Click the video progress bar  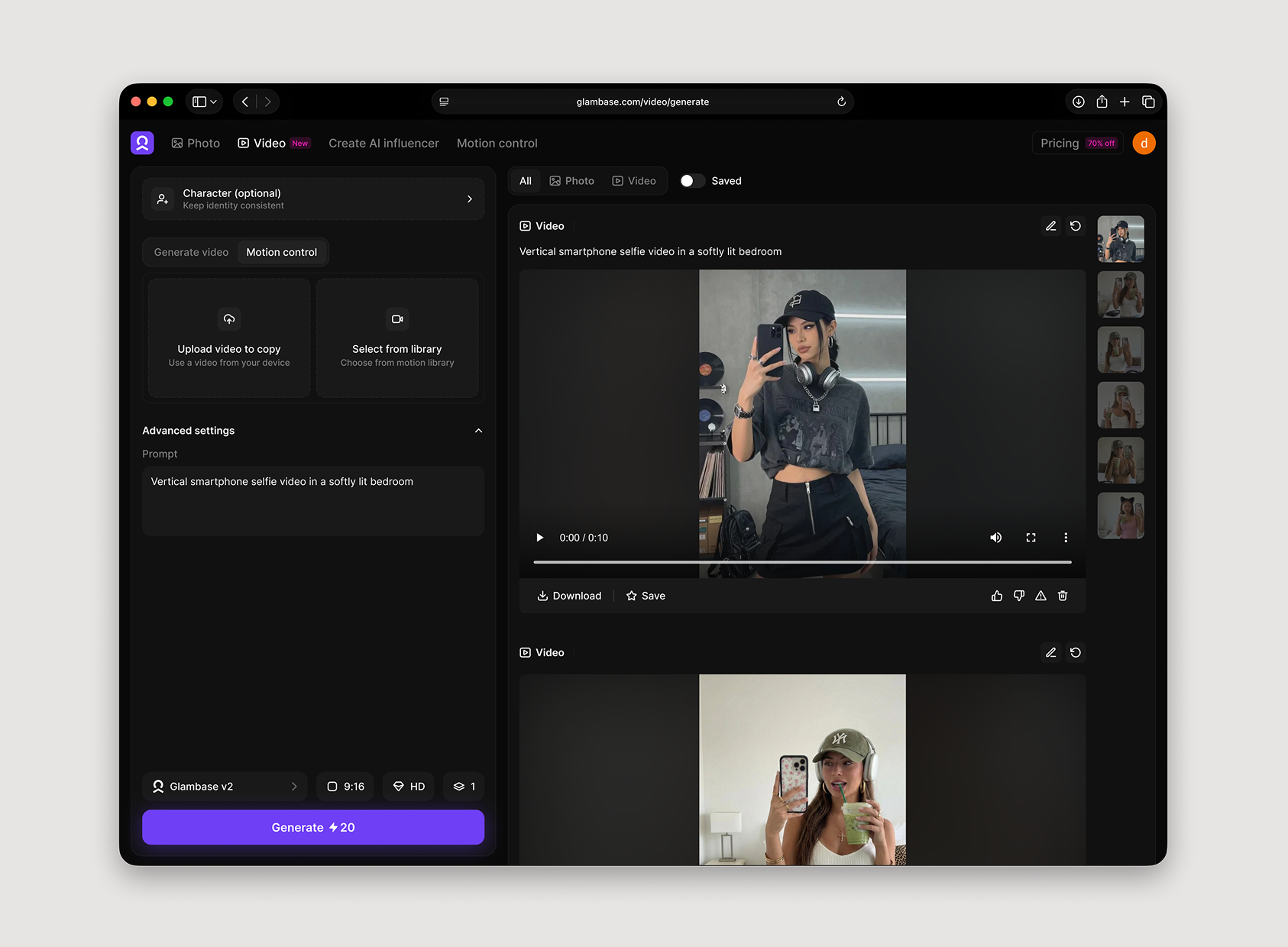click(802, 562)
